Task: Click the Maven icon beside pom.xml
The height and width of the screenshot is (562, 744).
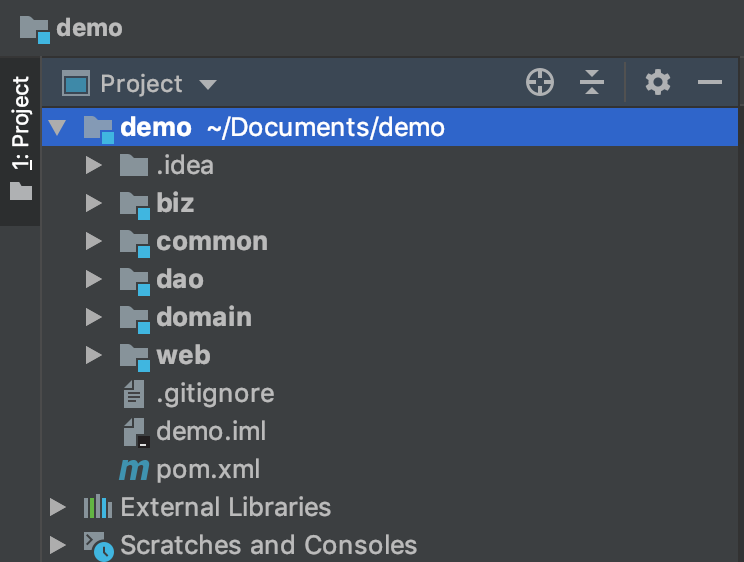Action: click(x=133, y=469)
